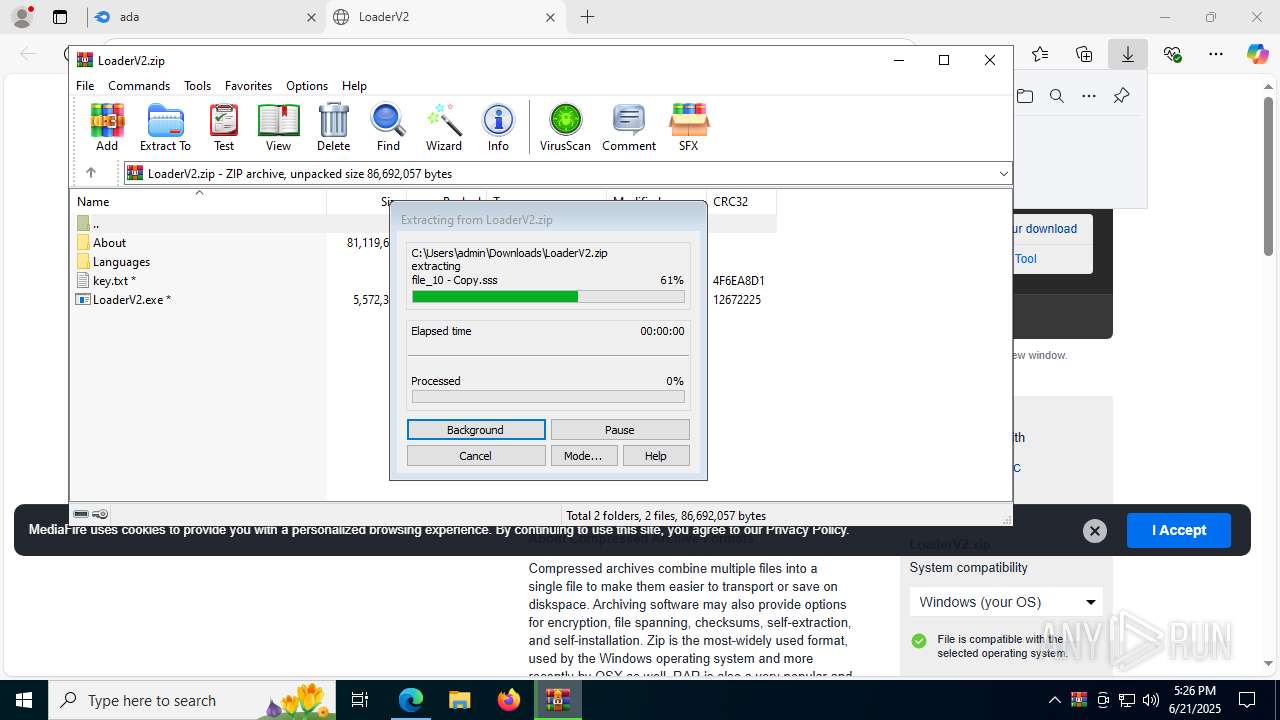The width and height of the screenshot is (1280, 720).
Task: Switch to the ada browser tab
Action: (x=204, y=17)
